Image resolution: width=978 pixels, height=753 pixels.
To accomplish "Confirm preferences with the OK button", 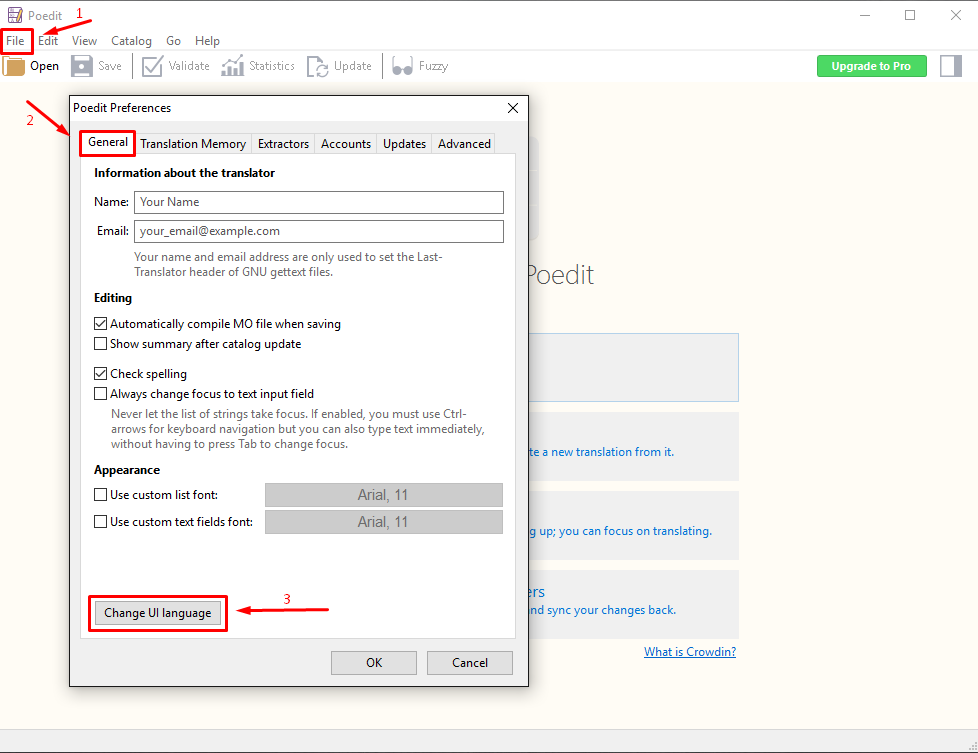I will pos(374,663).
